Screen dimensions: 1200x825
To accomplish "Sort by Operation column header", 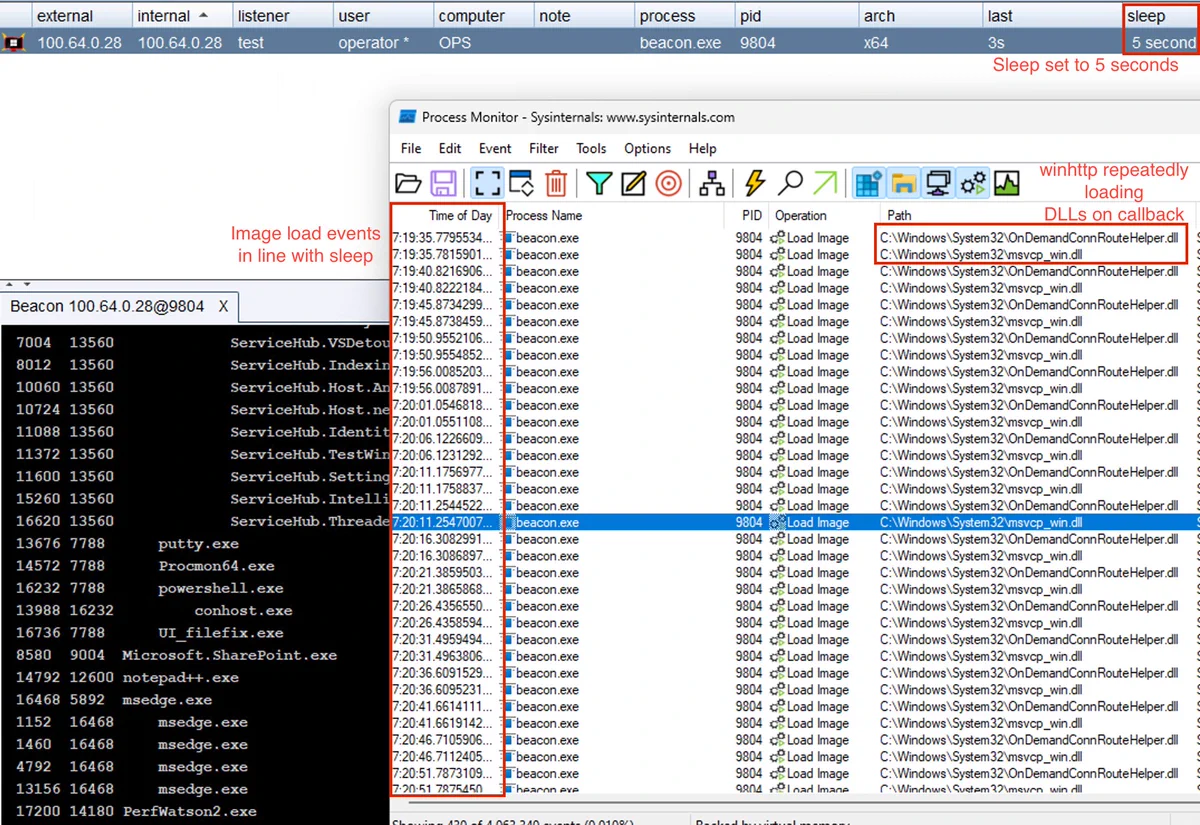I will (x=823, y=215).
